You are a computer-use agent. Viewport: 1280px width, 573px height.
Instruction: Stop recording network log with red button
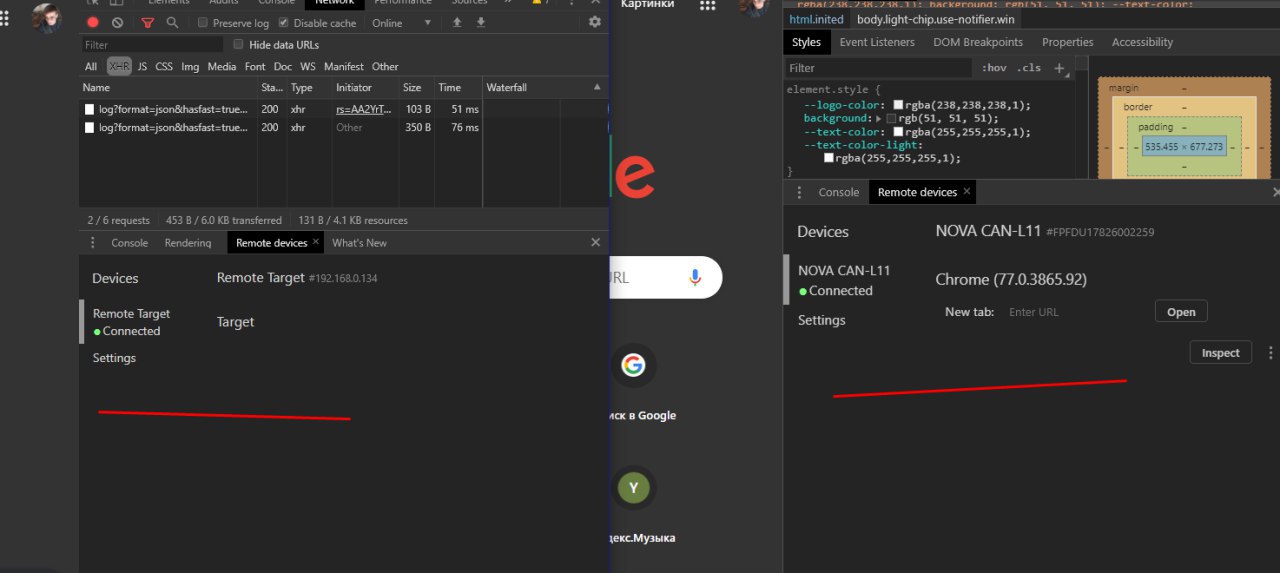93,22
